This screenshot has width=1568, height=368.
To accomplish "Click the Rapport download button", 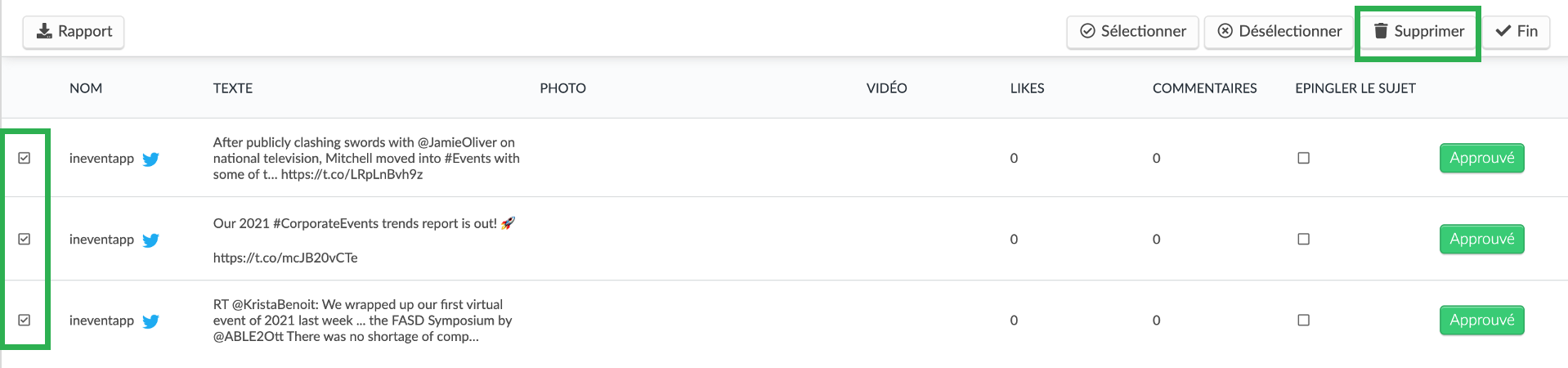I will pos(74,32).
